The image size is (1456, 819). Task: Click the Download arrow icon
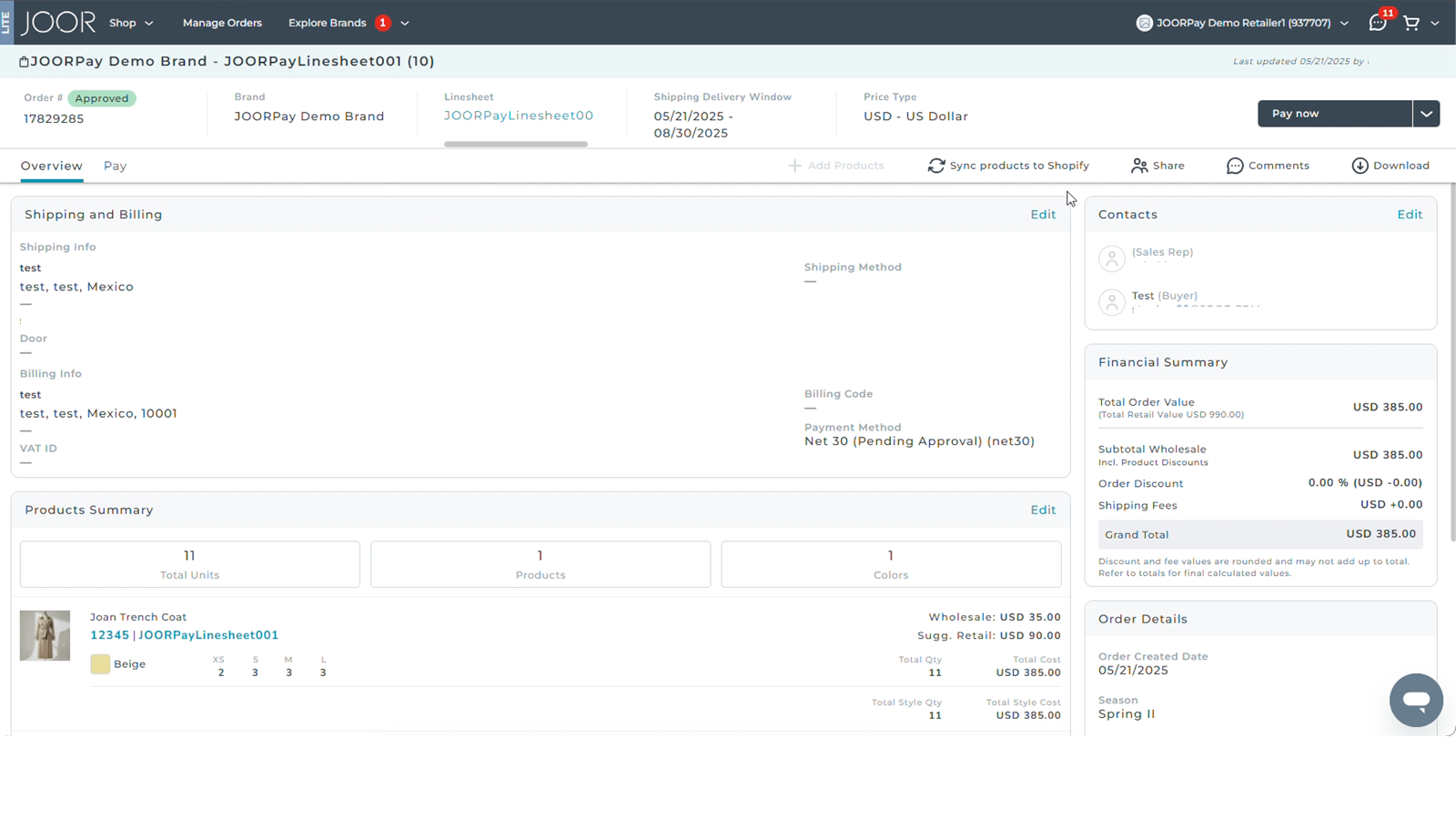coord(1360,166)
